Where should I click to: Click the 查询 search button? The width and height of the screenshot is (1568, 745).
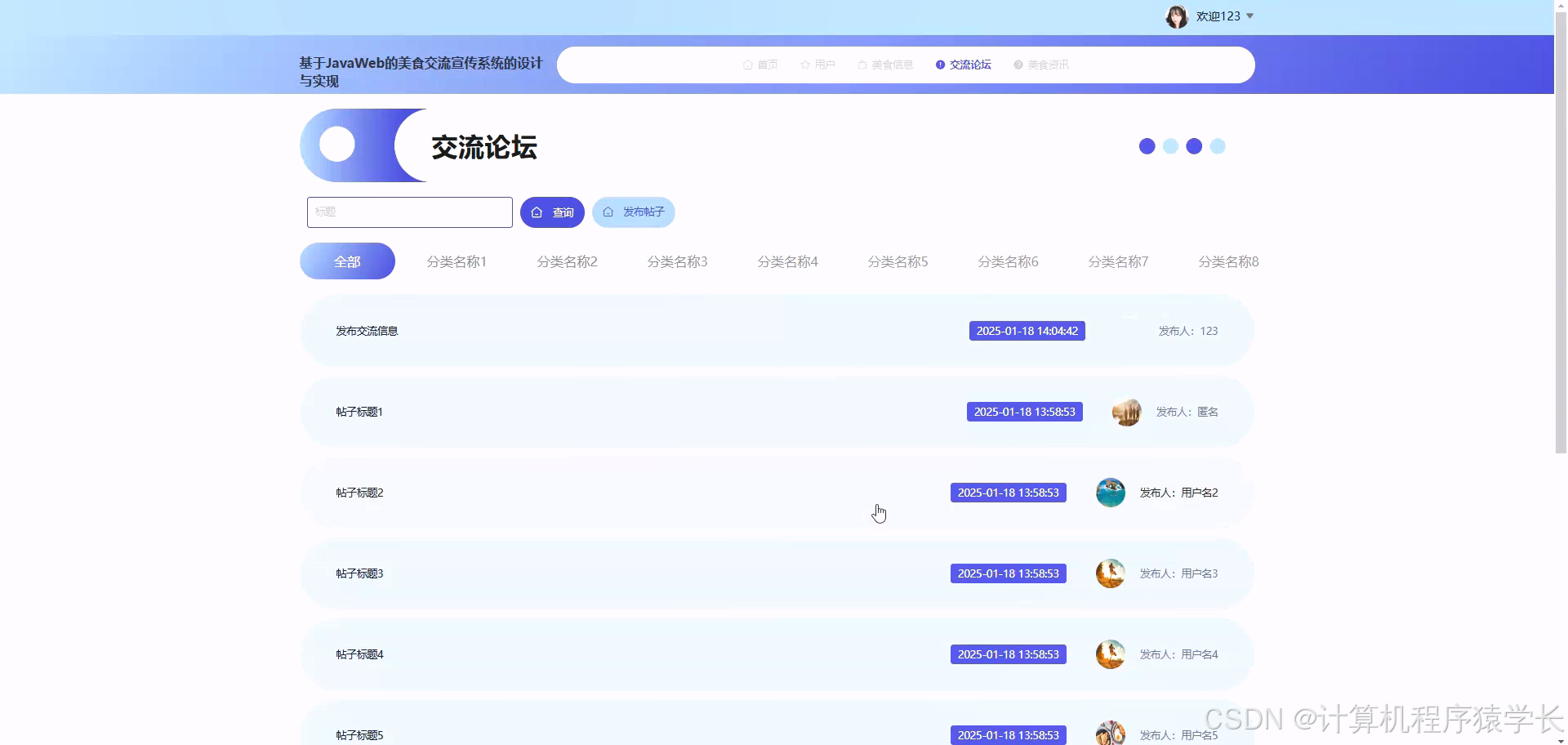tap(552, 212)
